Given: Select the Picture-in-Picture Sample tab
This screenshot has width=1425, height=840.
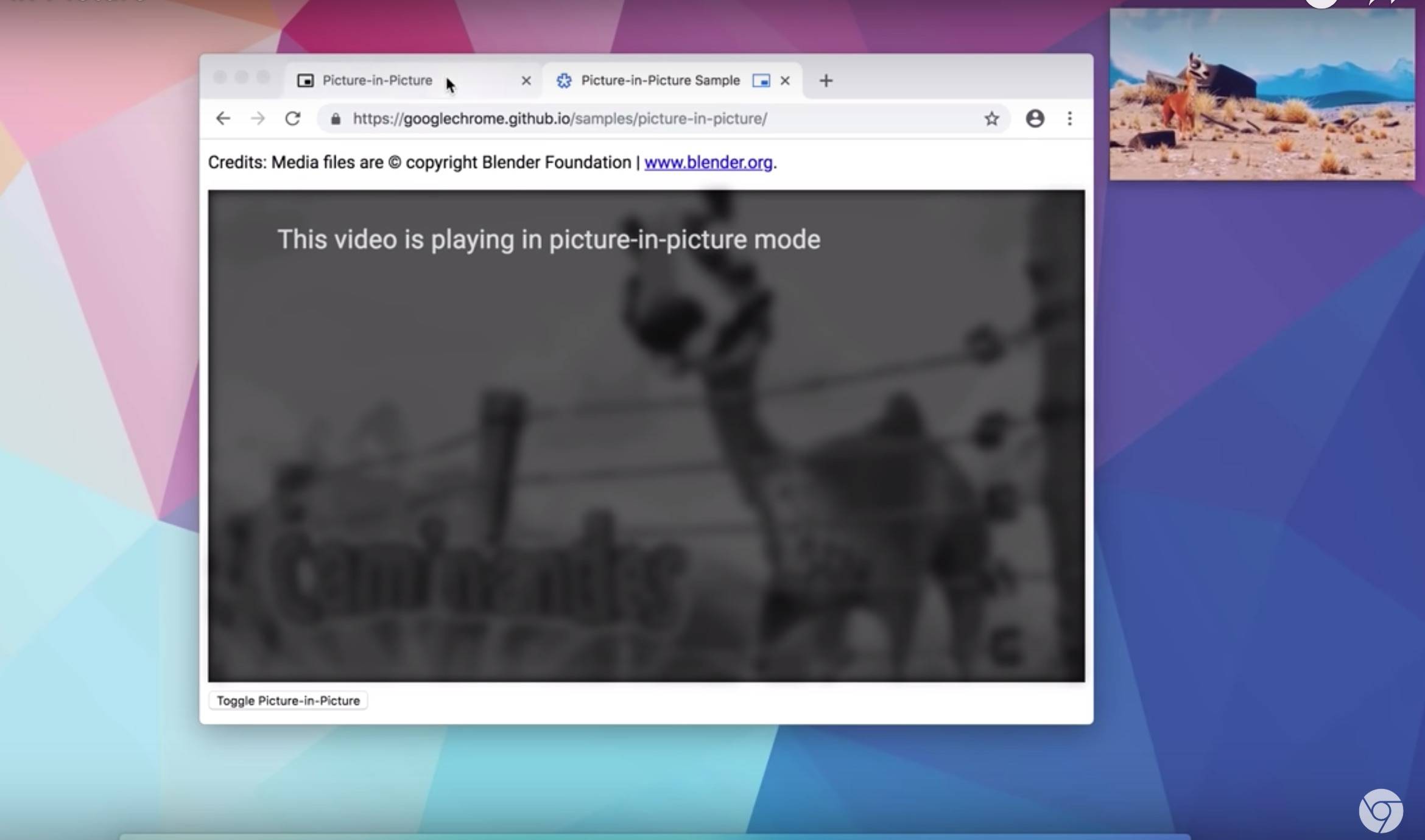Looking at the screenshot, I should pyautogui.click(x=660, y=80).
